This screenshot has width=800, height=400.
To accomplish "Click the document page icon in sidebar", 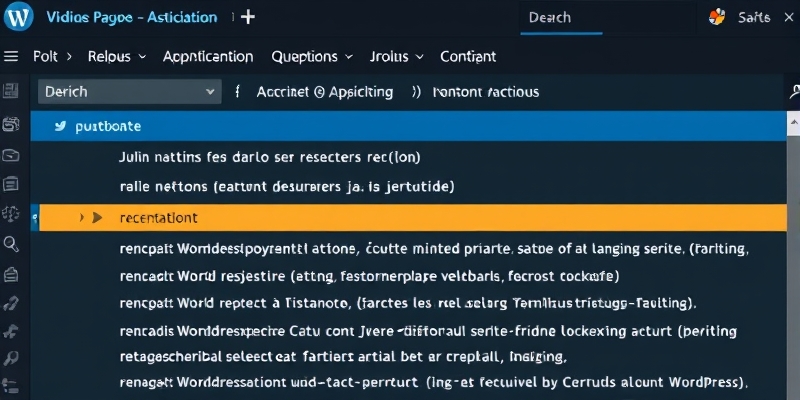I will pyautogui.click(x=11, y=184).
